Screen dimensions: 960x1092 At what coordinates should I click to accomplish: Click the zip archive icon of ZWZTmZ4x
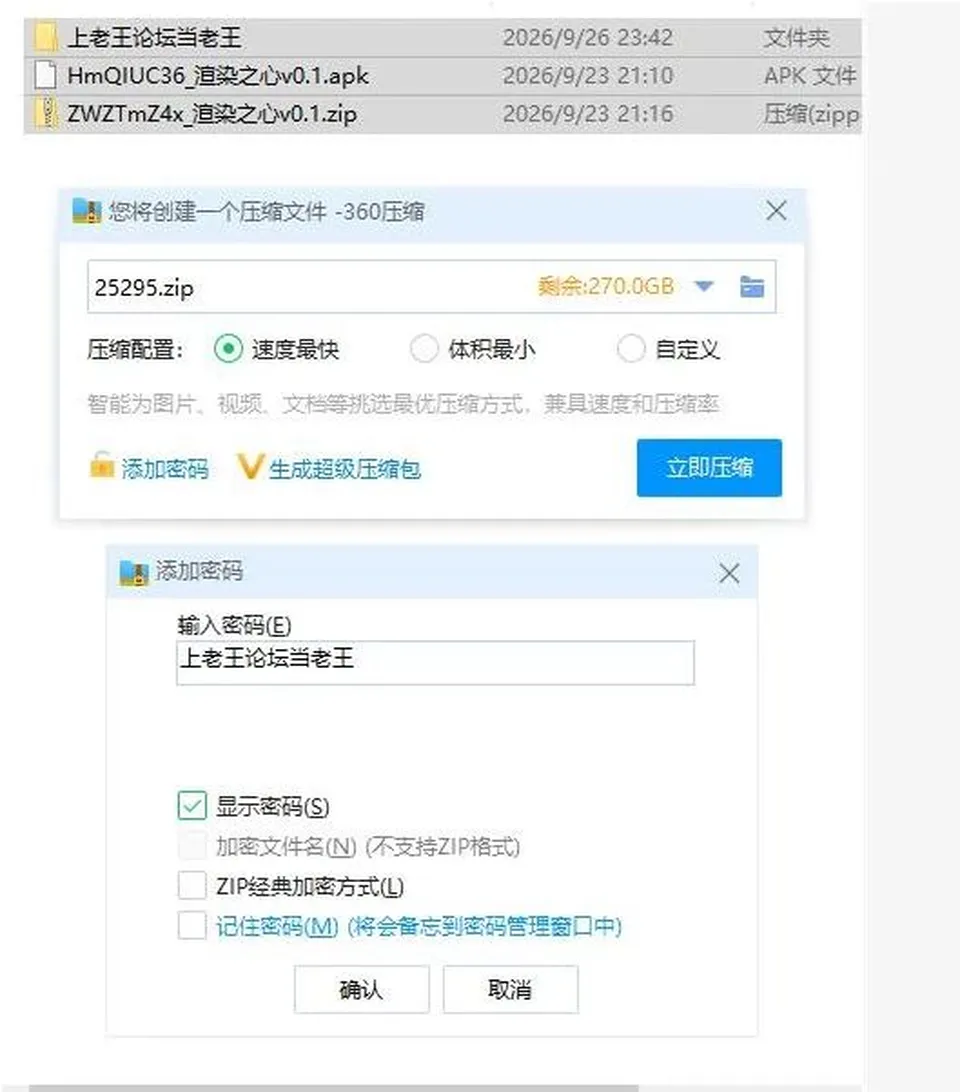tap(46, 114)
